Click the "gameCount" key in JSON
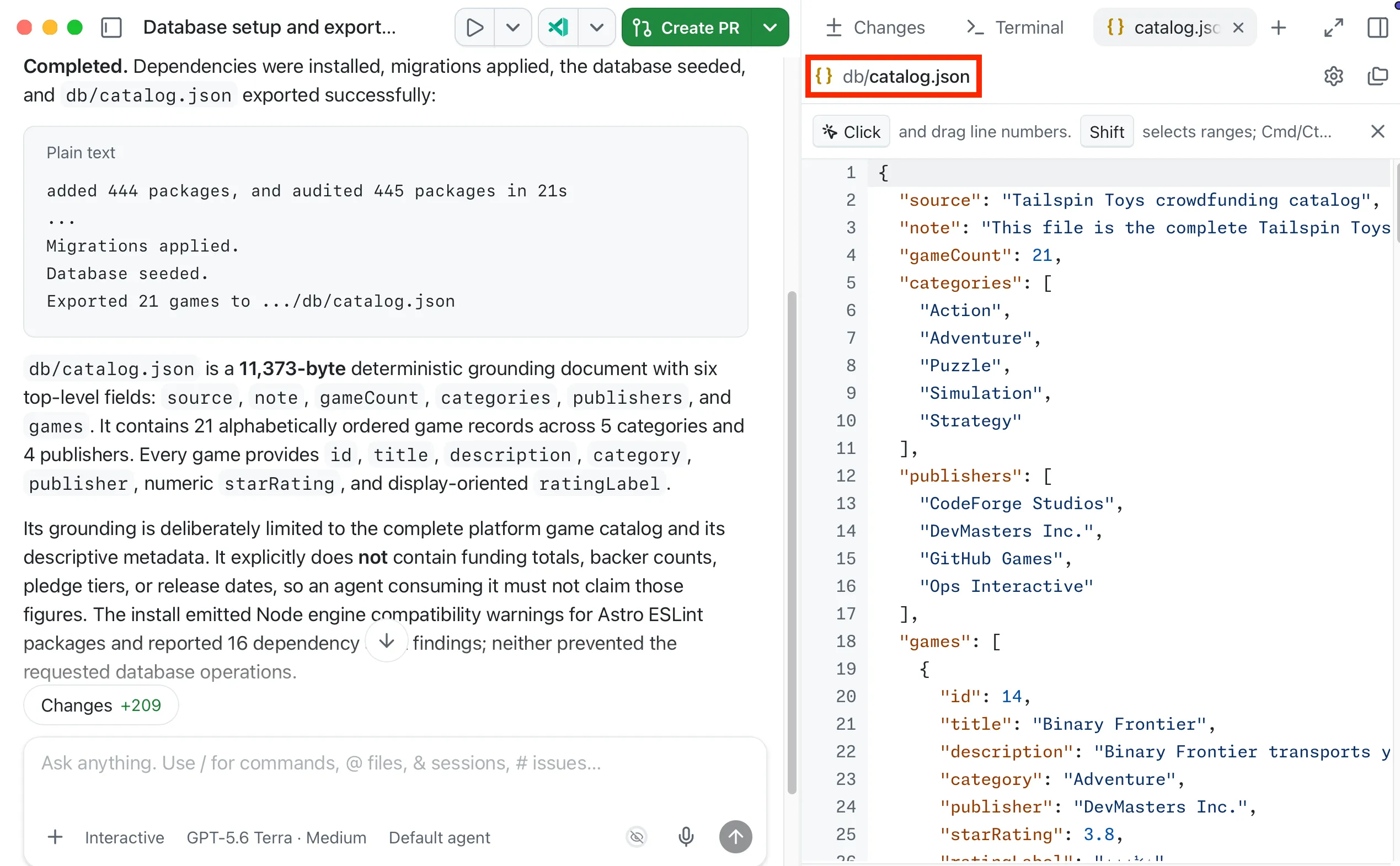This screenshot has height=866, width=1400. click(955, 255)
